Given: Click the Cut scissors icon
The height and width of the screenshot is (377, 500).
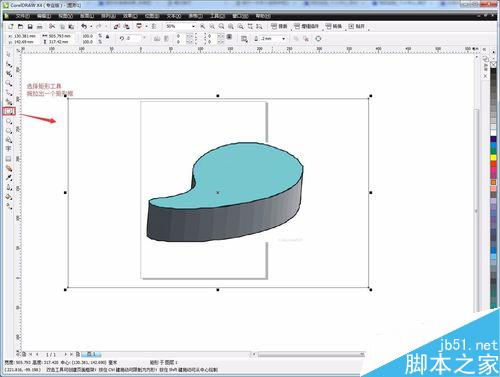Looking at the screenshot, I should pyautogui.click(x=52, y=26).
